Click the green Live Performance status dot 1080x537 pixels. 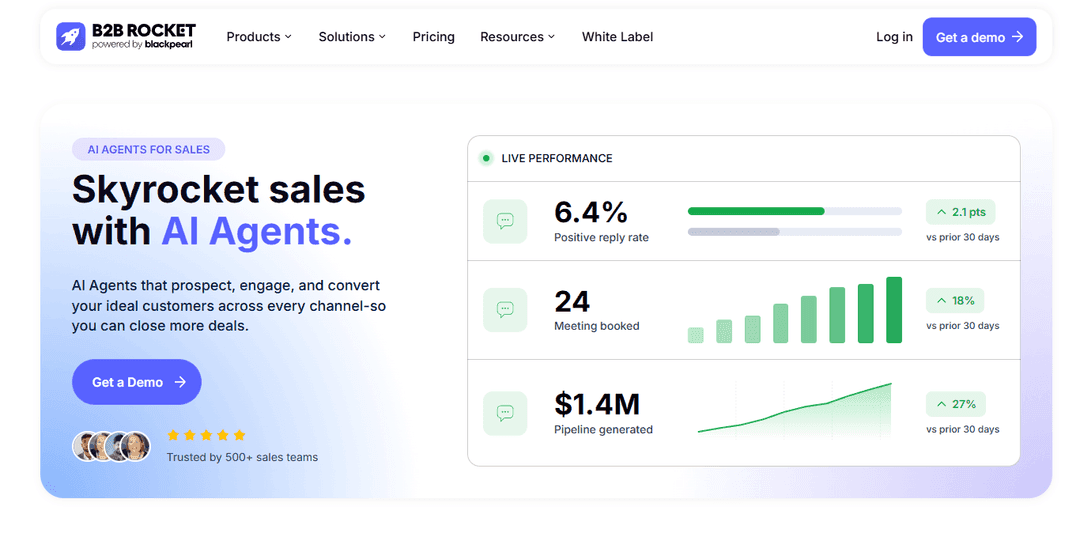(x=486, y=158)
